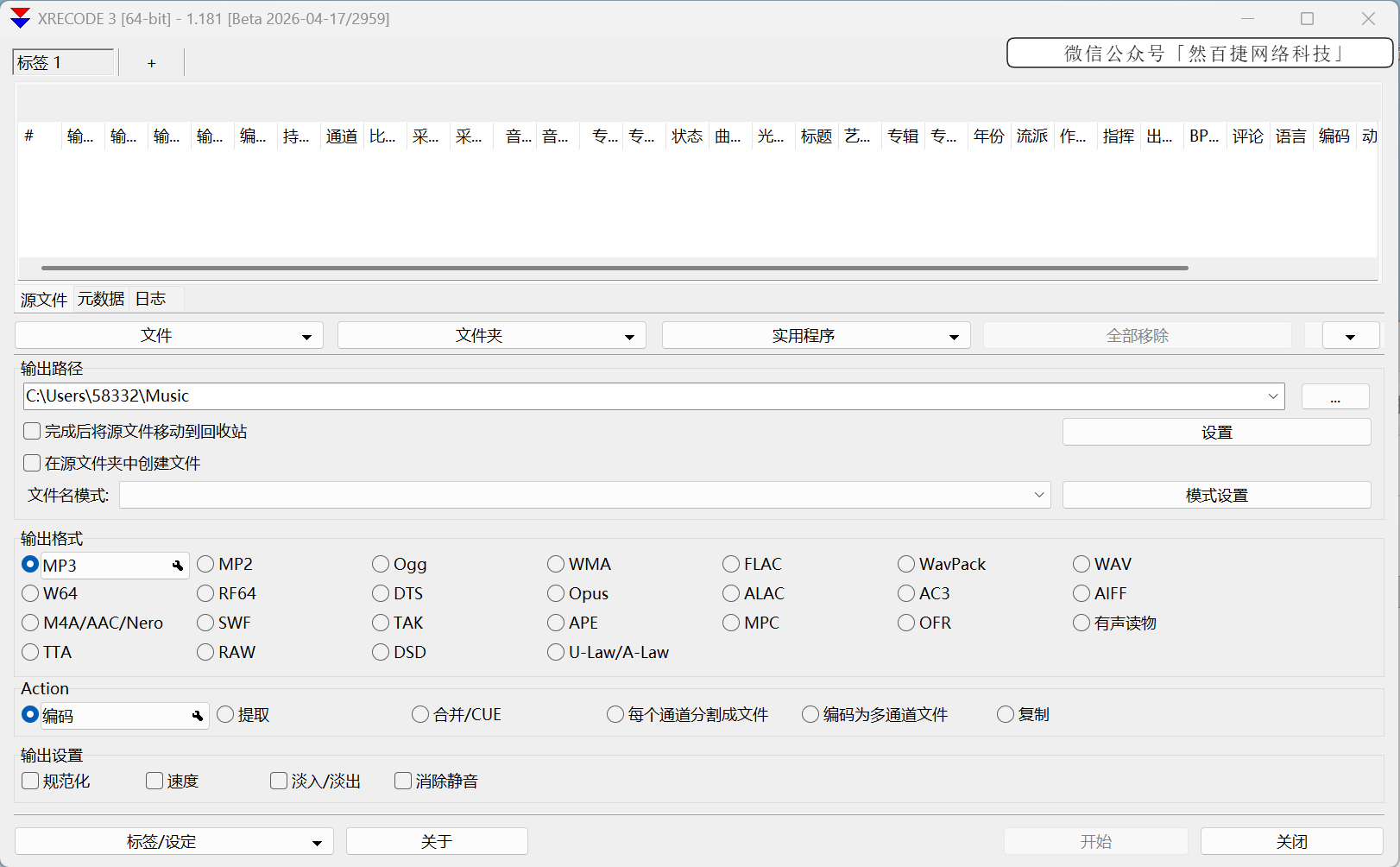Open 模式设置 dialog
The image size is (1400, 867).
click(1216, 495)
